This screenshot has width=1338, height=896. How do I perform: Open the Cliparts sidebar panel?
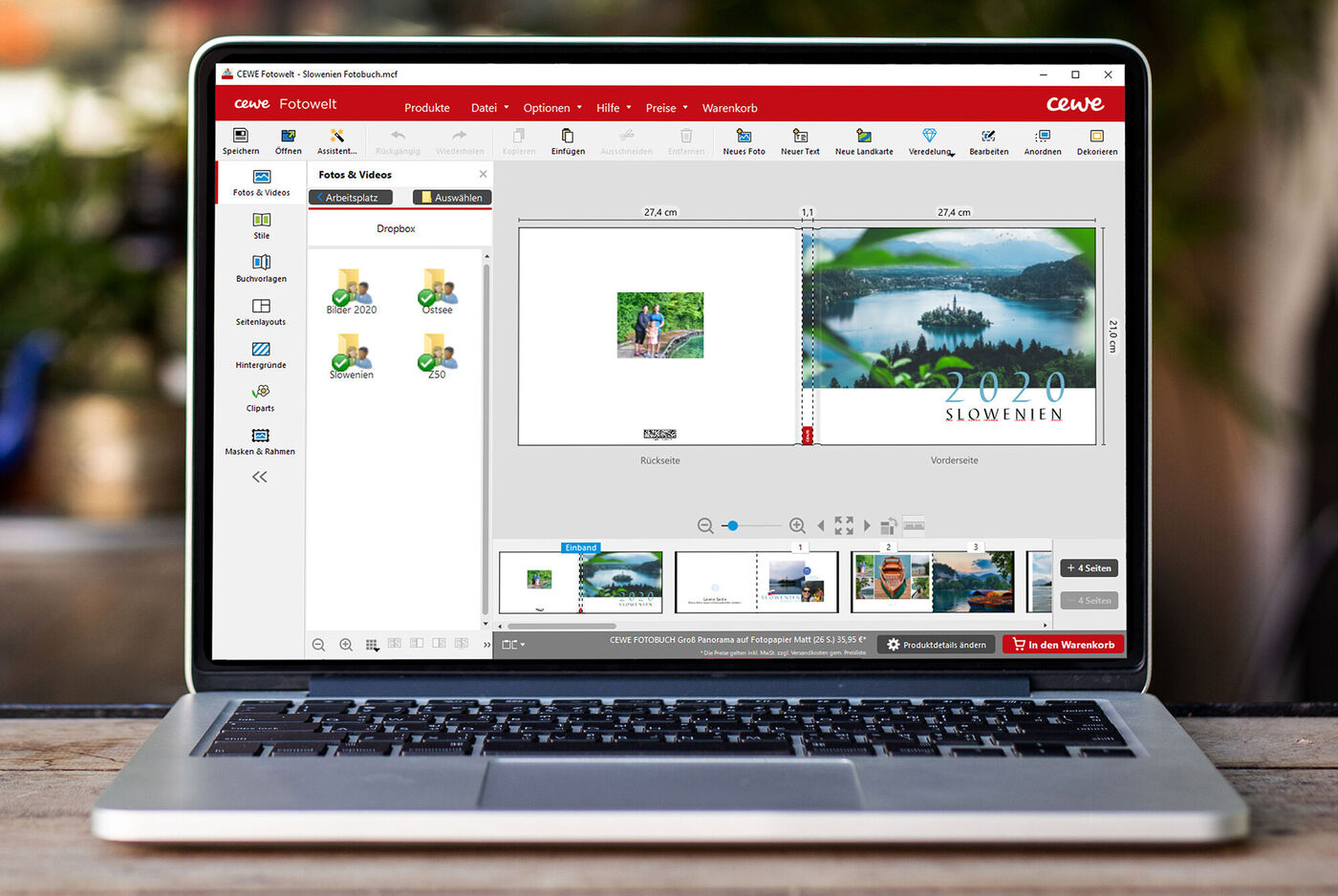pos(261,397)
